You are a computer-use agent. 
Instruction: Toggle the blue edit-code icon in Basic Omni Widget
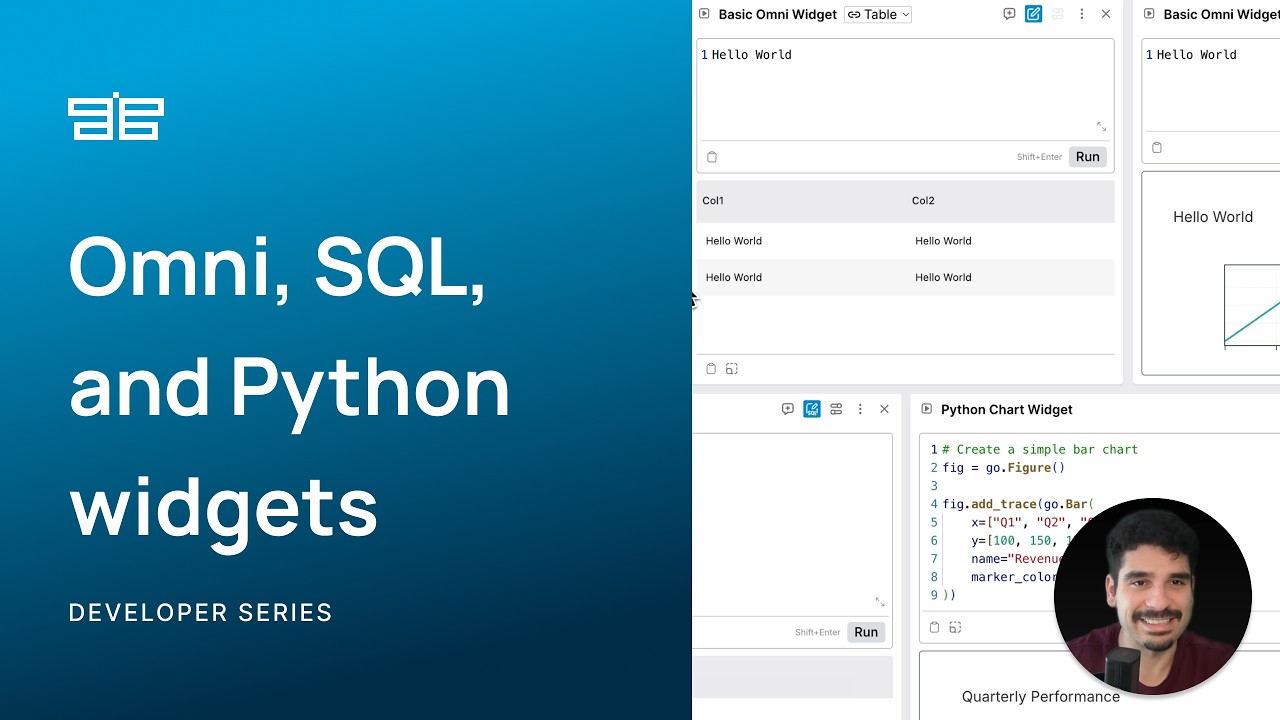tap(1033, 14)
